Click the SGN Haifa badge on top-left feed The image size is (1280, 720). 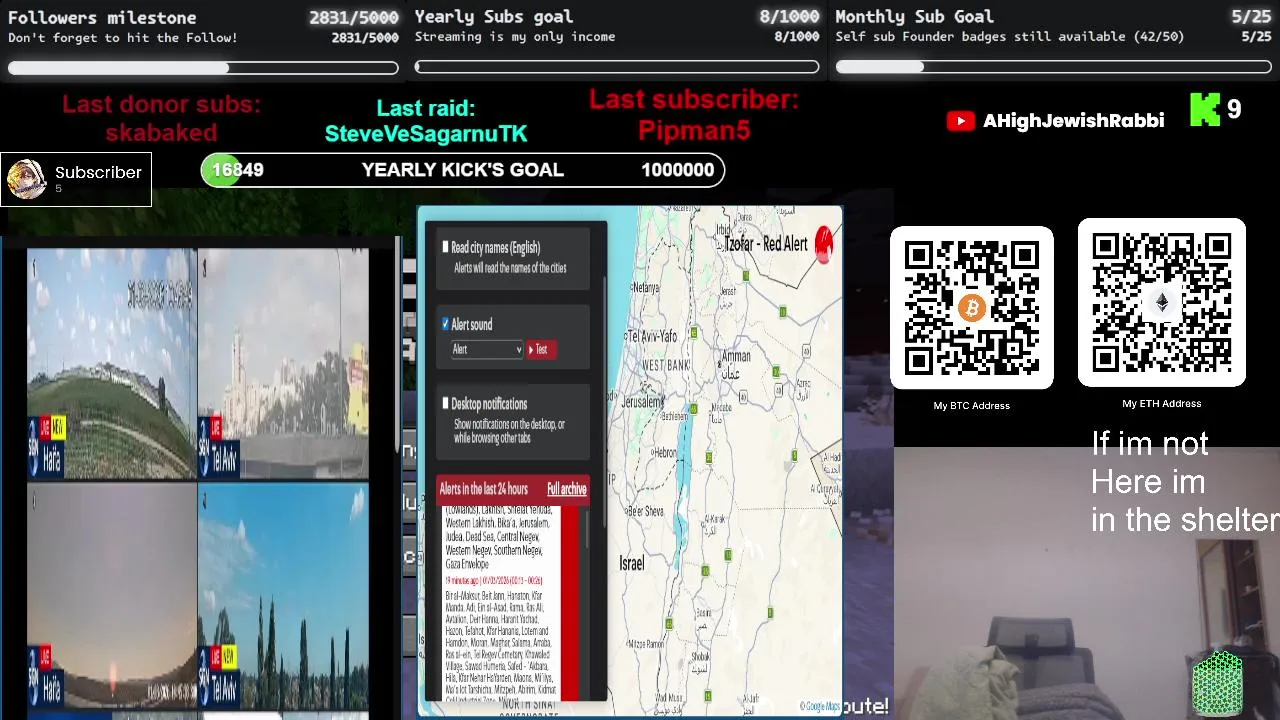(x=48, y=446)
